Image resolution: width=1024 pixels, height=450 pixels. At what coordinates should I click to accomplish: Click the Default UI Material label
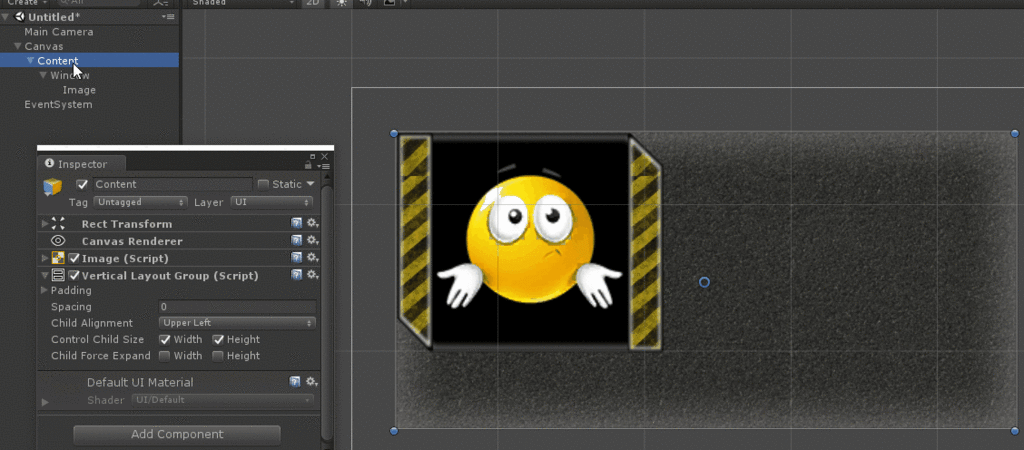coord(140,382)
